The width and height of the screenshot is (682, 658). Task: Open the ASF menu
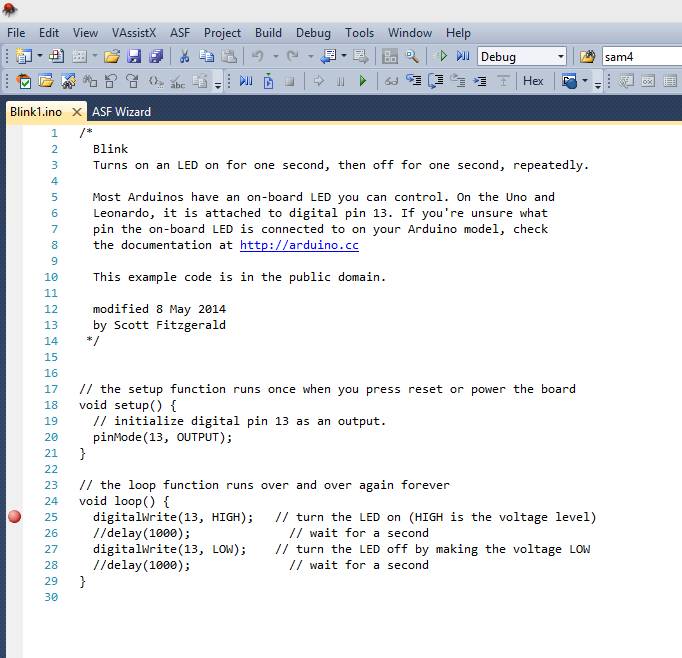pyautogui.click(x=180, y=33)
